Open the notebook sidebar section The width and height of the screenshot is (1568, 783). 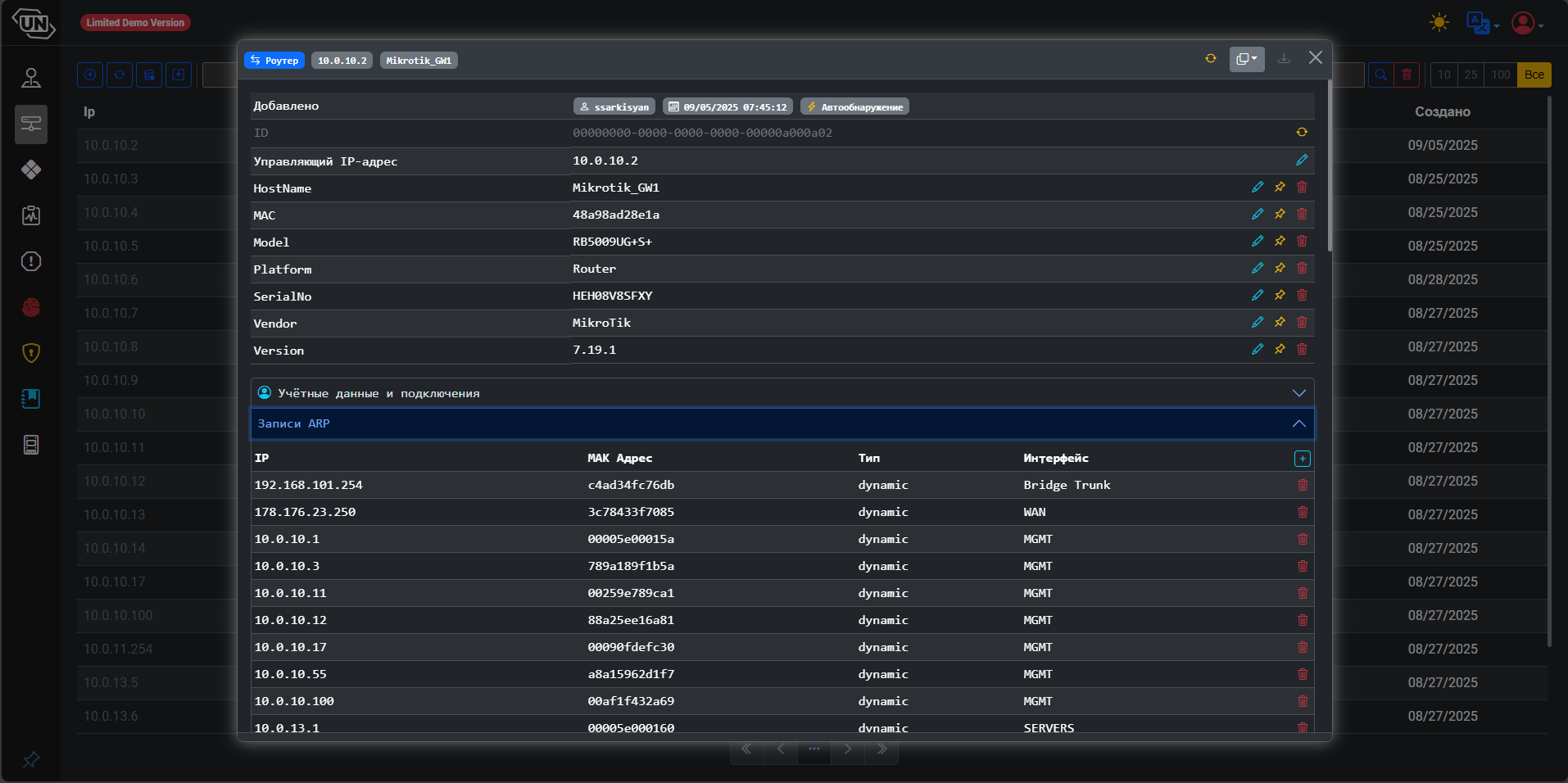click(31, 399)
